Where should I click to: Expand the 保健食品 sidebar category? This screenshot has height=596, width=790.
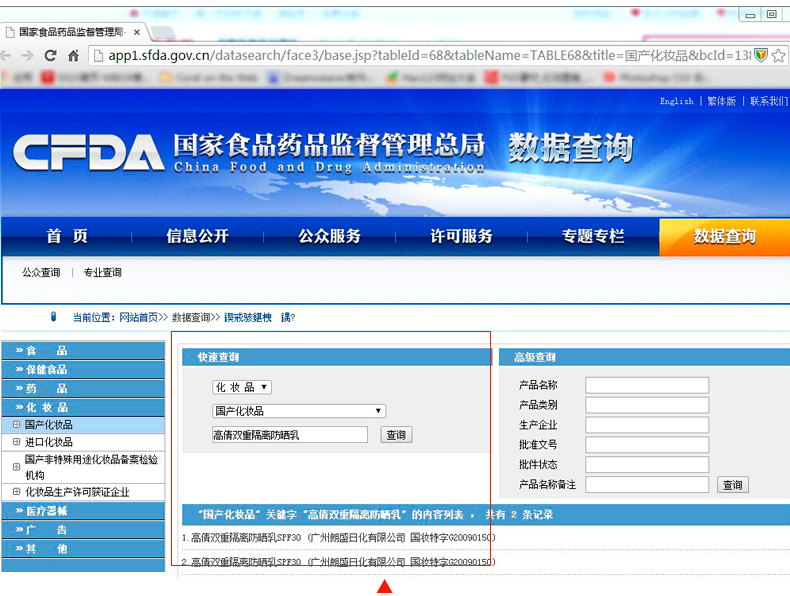coord(83,370)
